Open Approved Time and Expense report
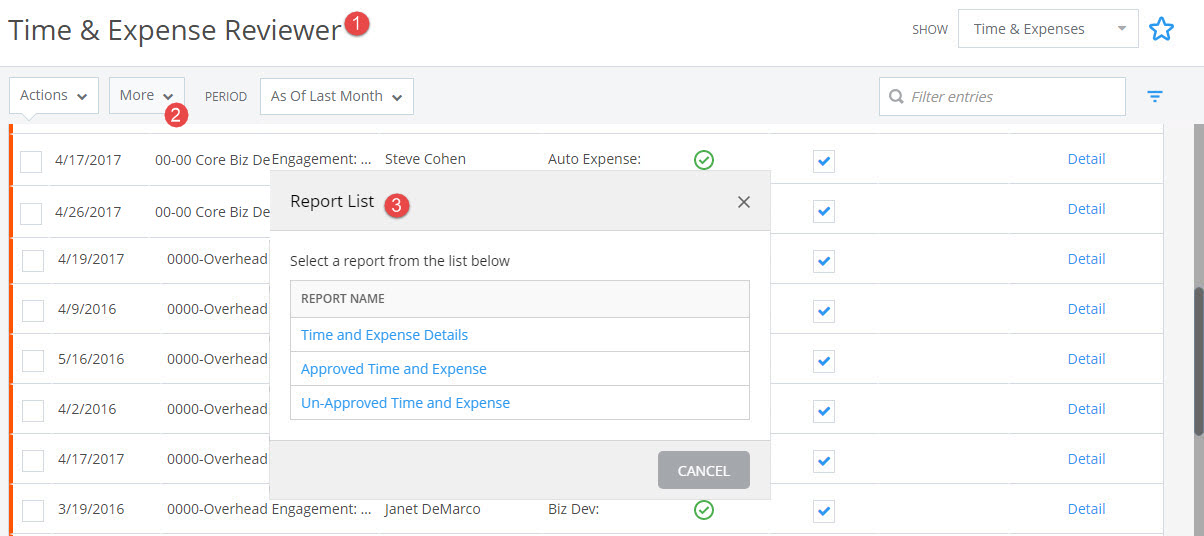1204x536 pixels. 394,369
